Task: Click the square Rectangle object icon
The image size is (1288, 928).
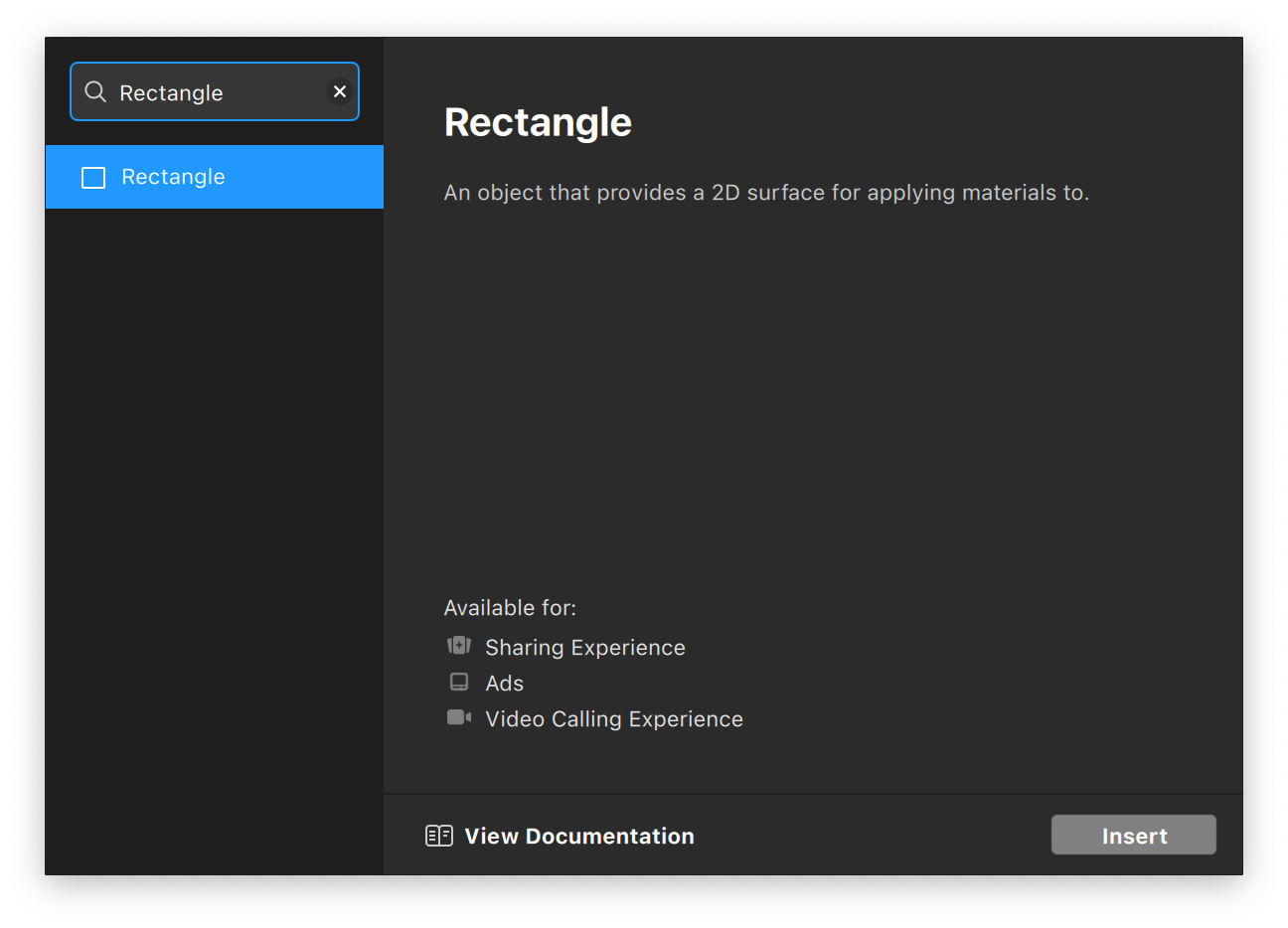Action: 93,178
